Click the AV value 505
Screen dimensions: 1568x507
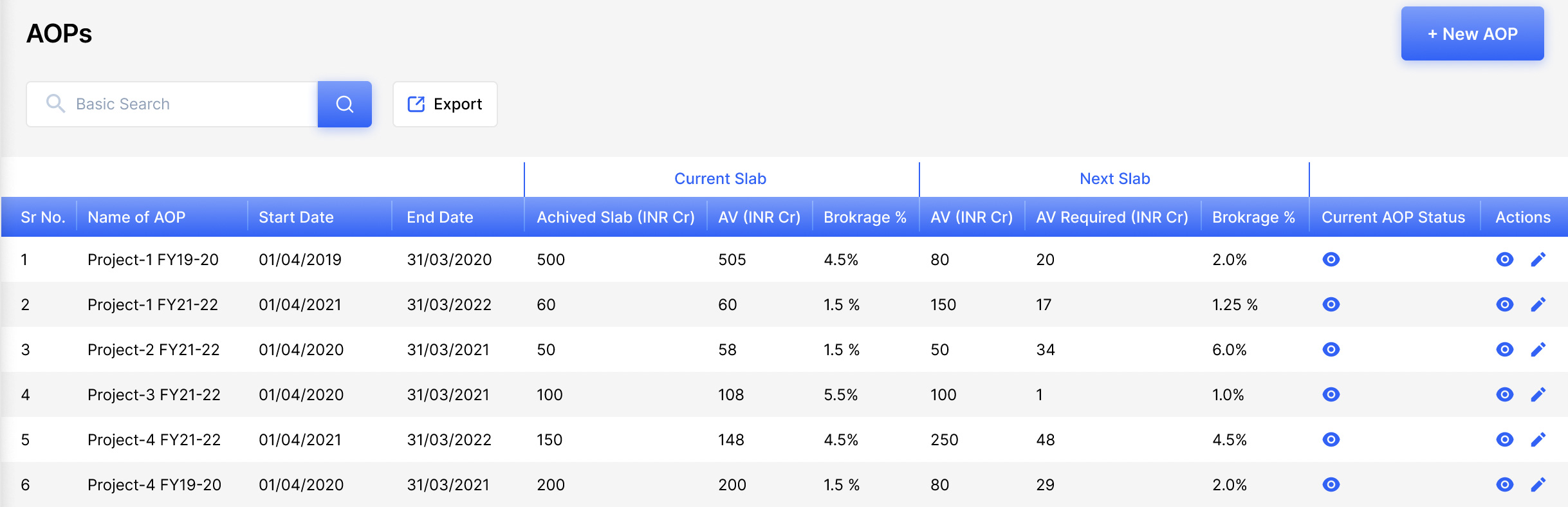732,259
